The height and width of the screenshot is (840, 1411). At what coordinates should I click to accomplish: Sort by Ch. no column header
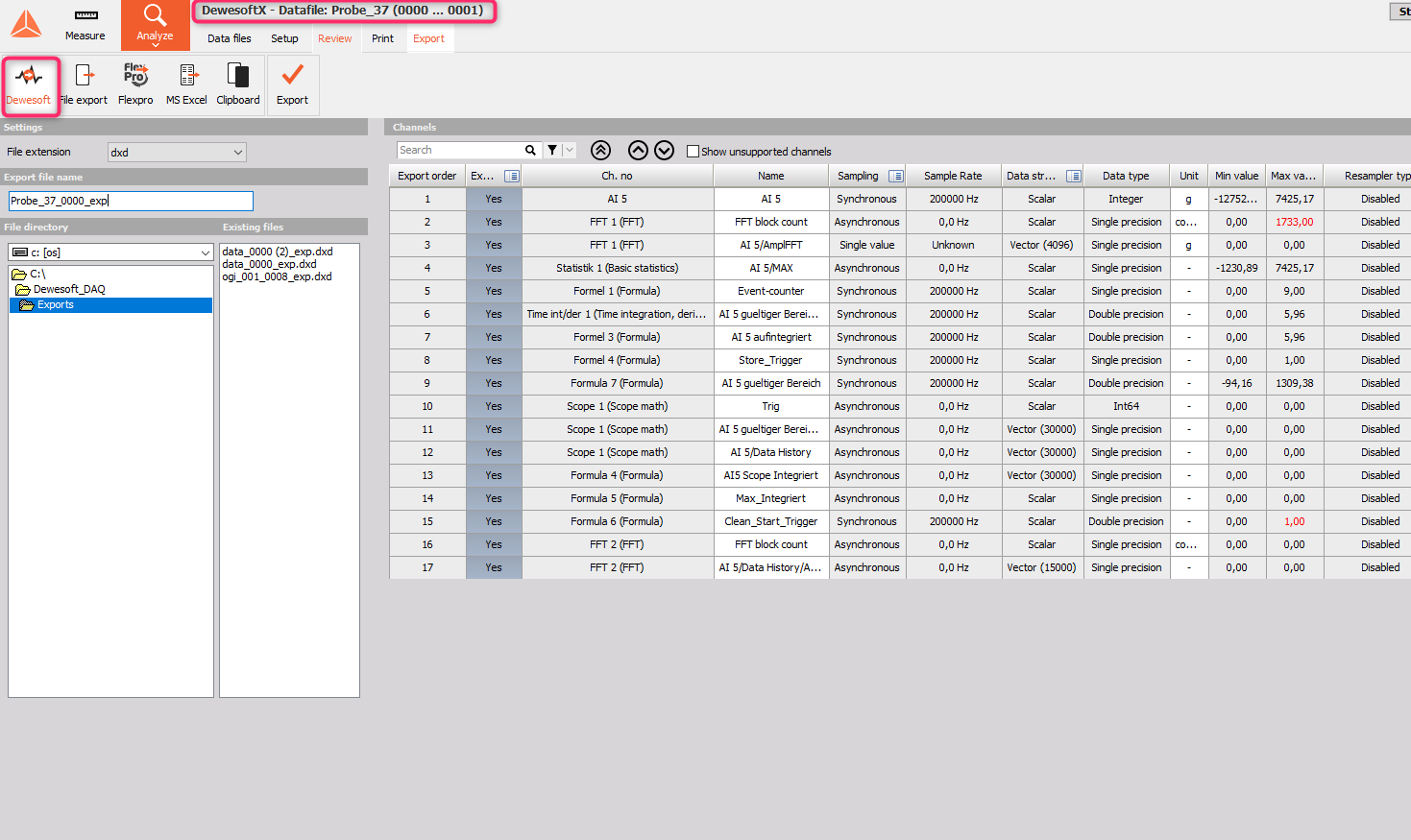[x=618, y=176]
